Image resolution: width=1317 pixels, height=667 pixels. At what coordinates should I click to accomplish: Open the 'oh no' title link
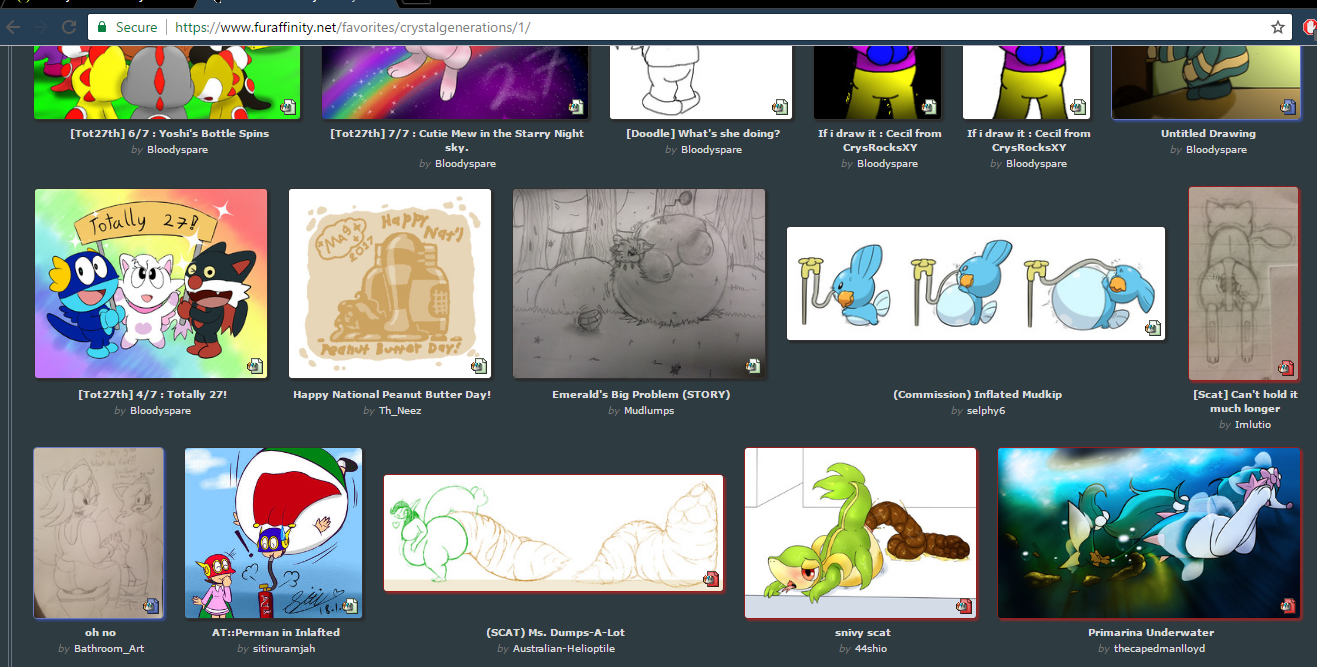[x=101, y=632]
